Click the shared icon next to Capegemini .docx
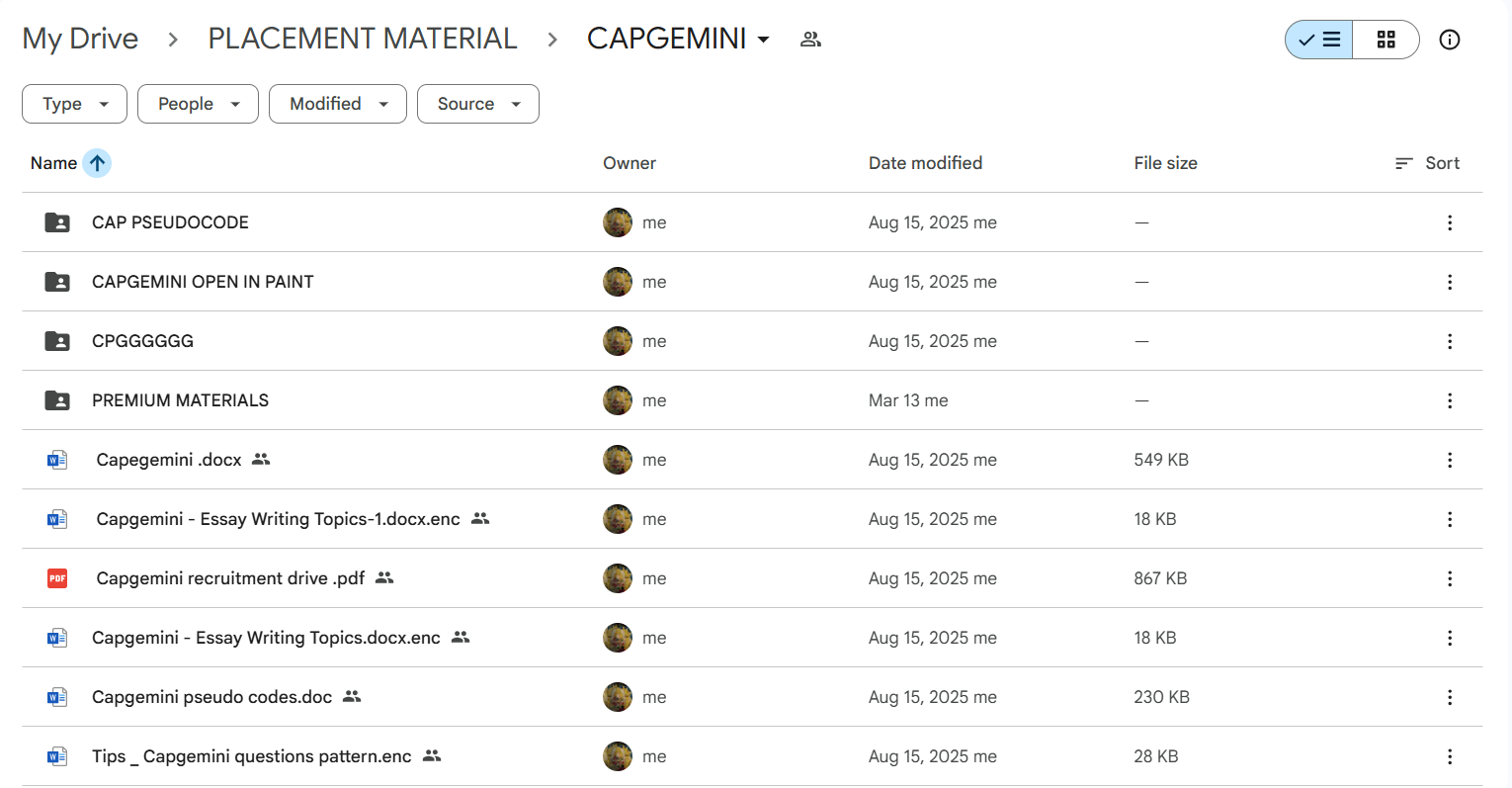The height and width of the screenshot is (788, 1512). [x=261, y=459]
